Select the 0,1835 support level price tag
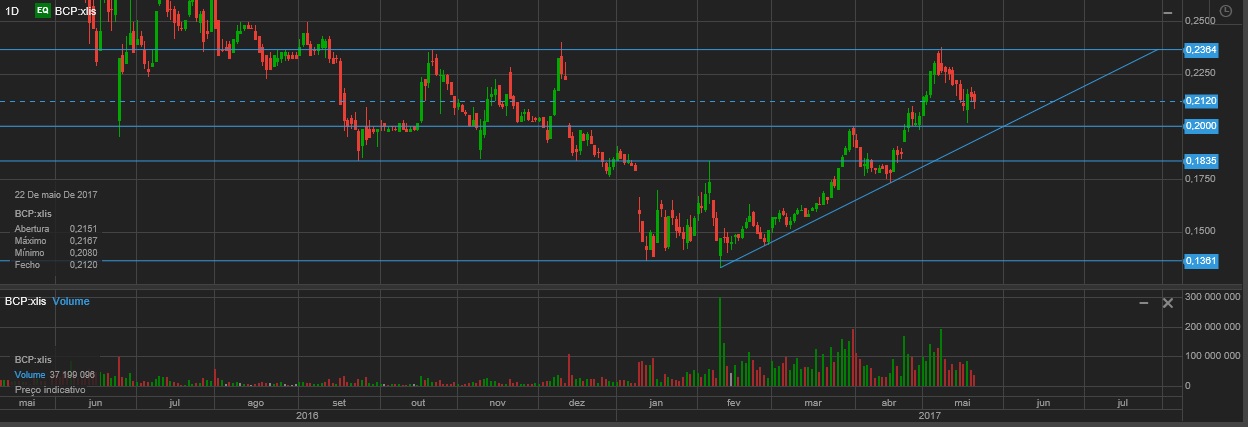1248x427 pixels. 1200,161
